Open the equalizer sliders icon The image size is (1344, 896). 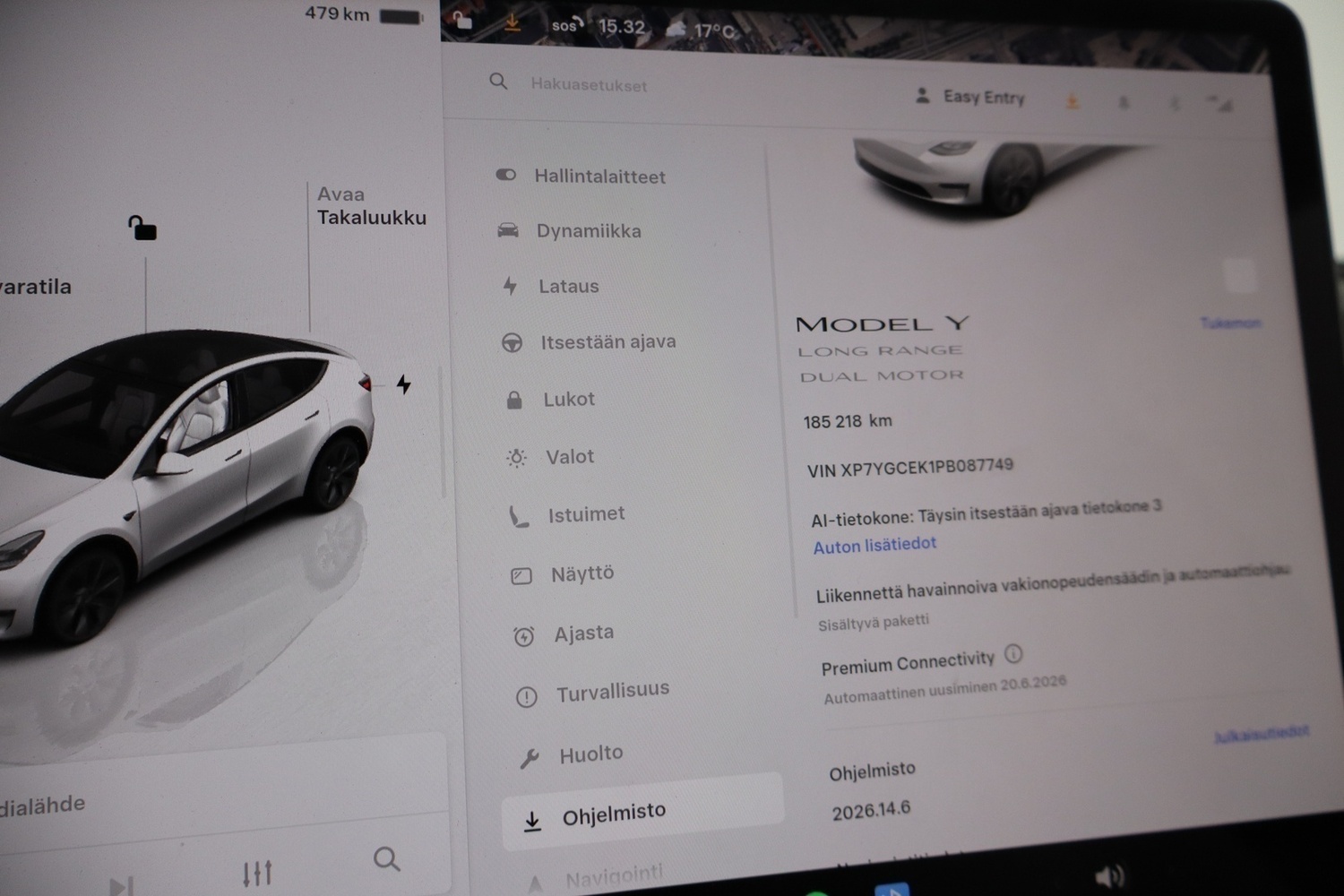click(257, 874)
